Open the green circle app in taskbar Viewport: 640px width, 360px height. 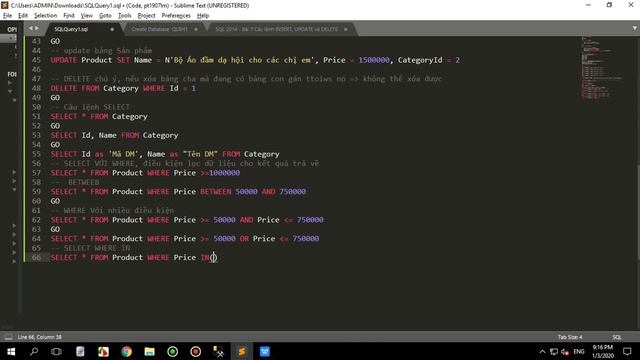(173, 351)
